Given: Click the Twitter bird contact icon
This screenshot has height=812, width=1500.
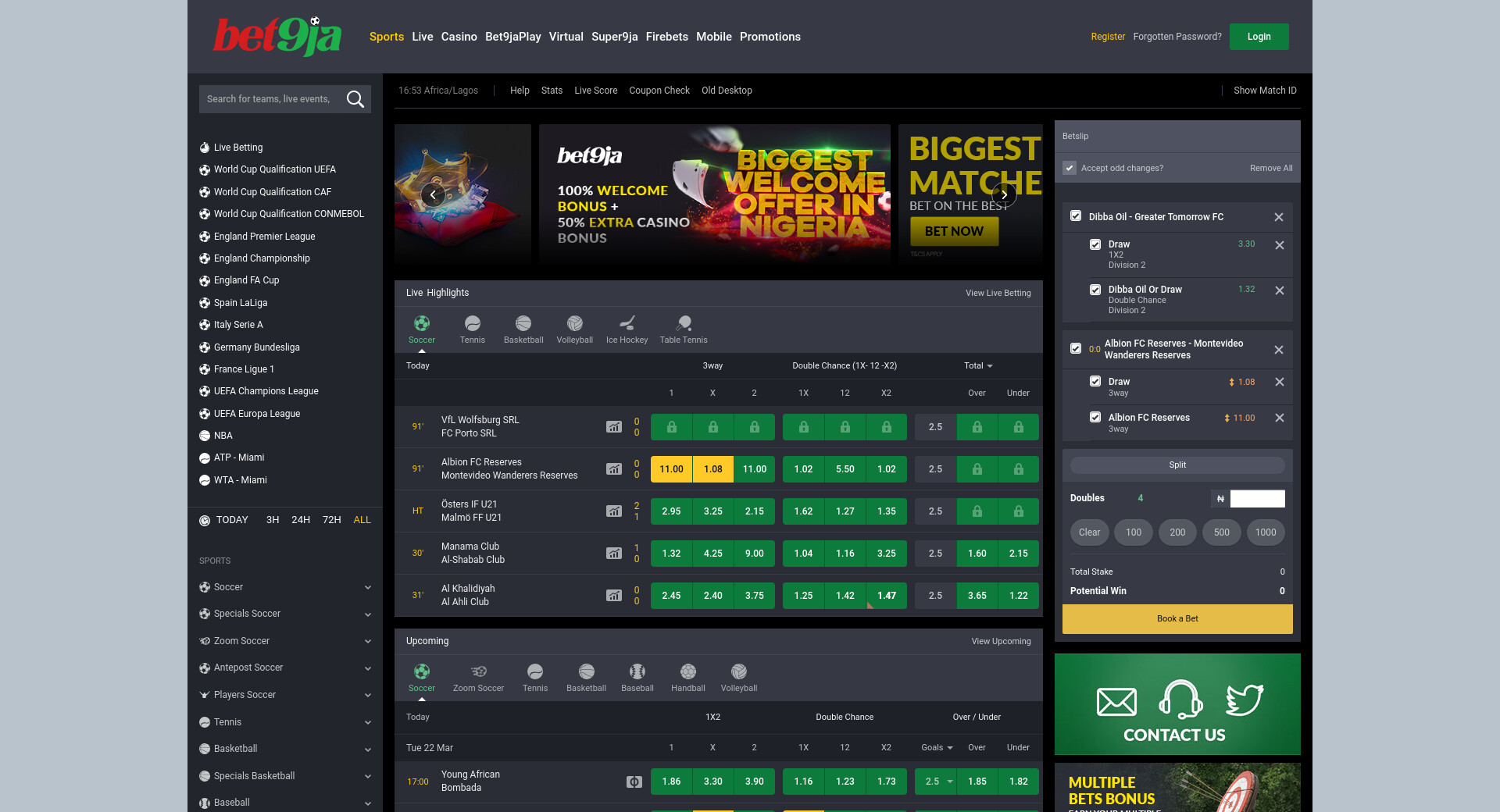Looking at the screenshot, I should 1245,700.
